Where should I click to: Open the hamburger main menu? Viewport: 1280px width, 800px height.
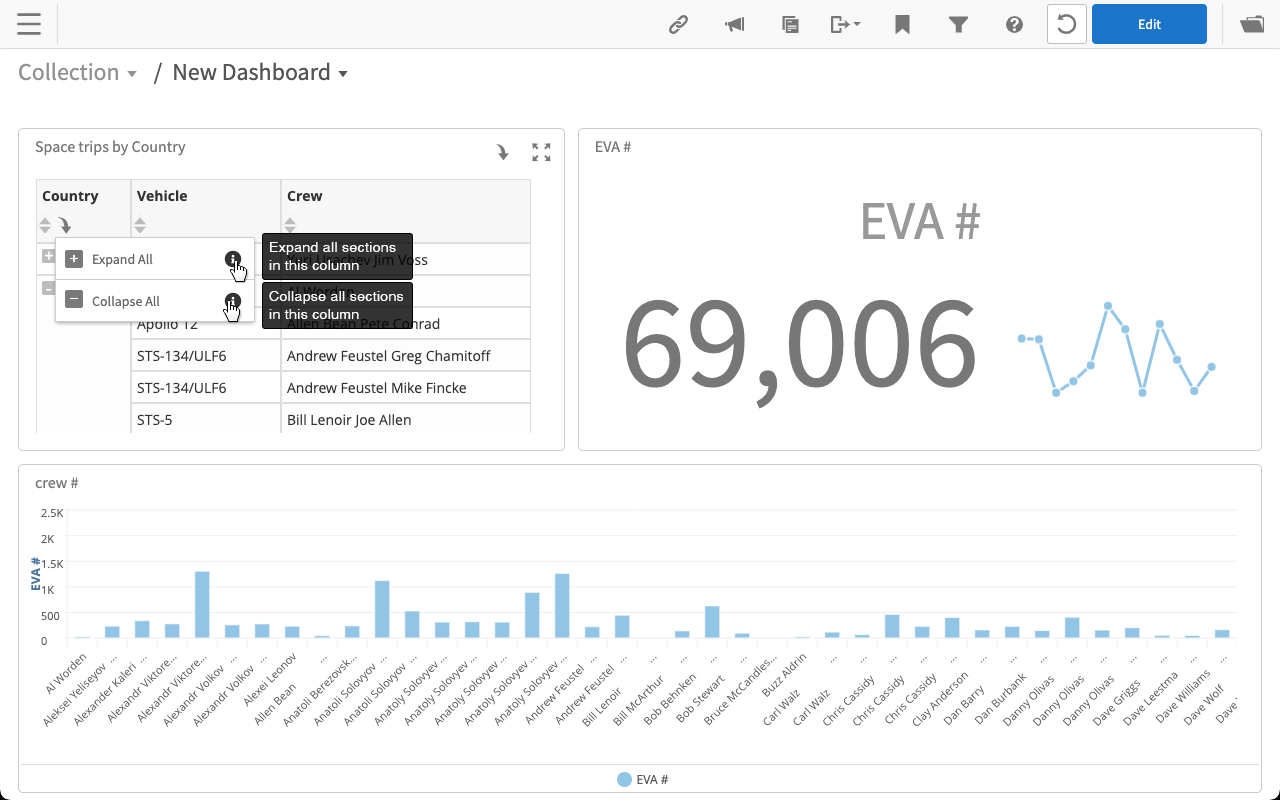[29, 24]
